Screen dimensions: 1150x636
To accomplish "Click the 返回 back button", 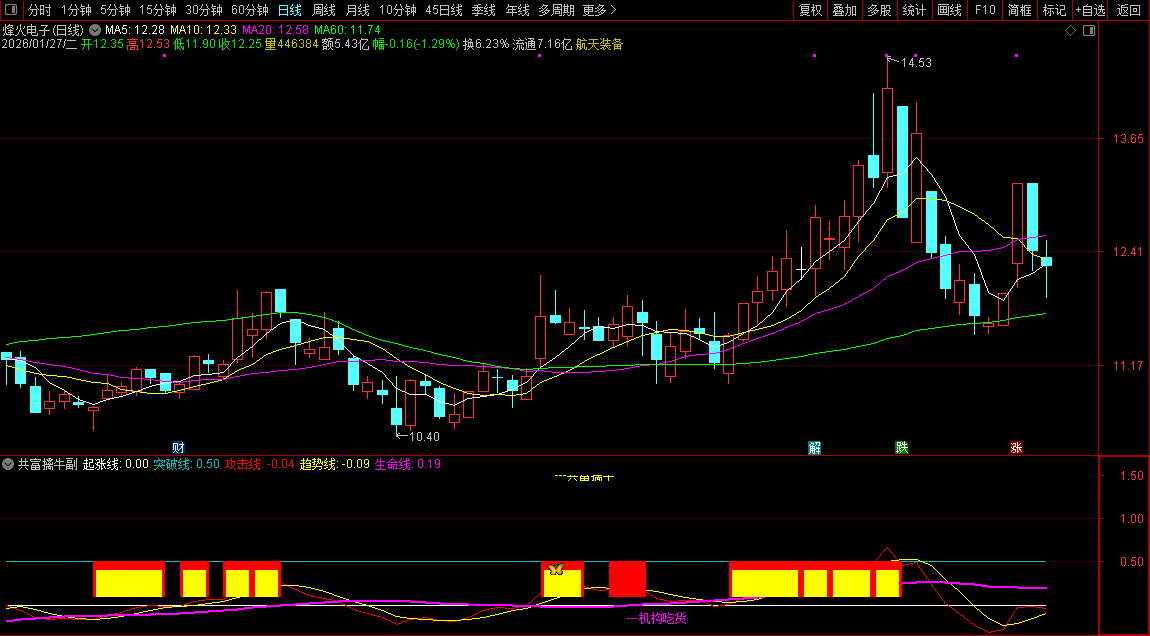I will coord(1129,10).
